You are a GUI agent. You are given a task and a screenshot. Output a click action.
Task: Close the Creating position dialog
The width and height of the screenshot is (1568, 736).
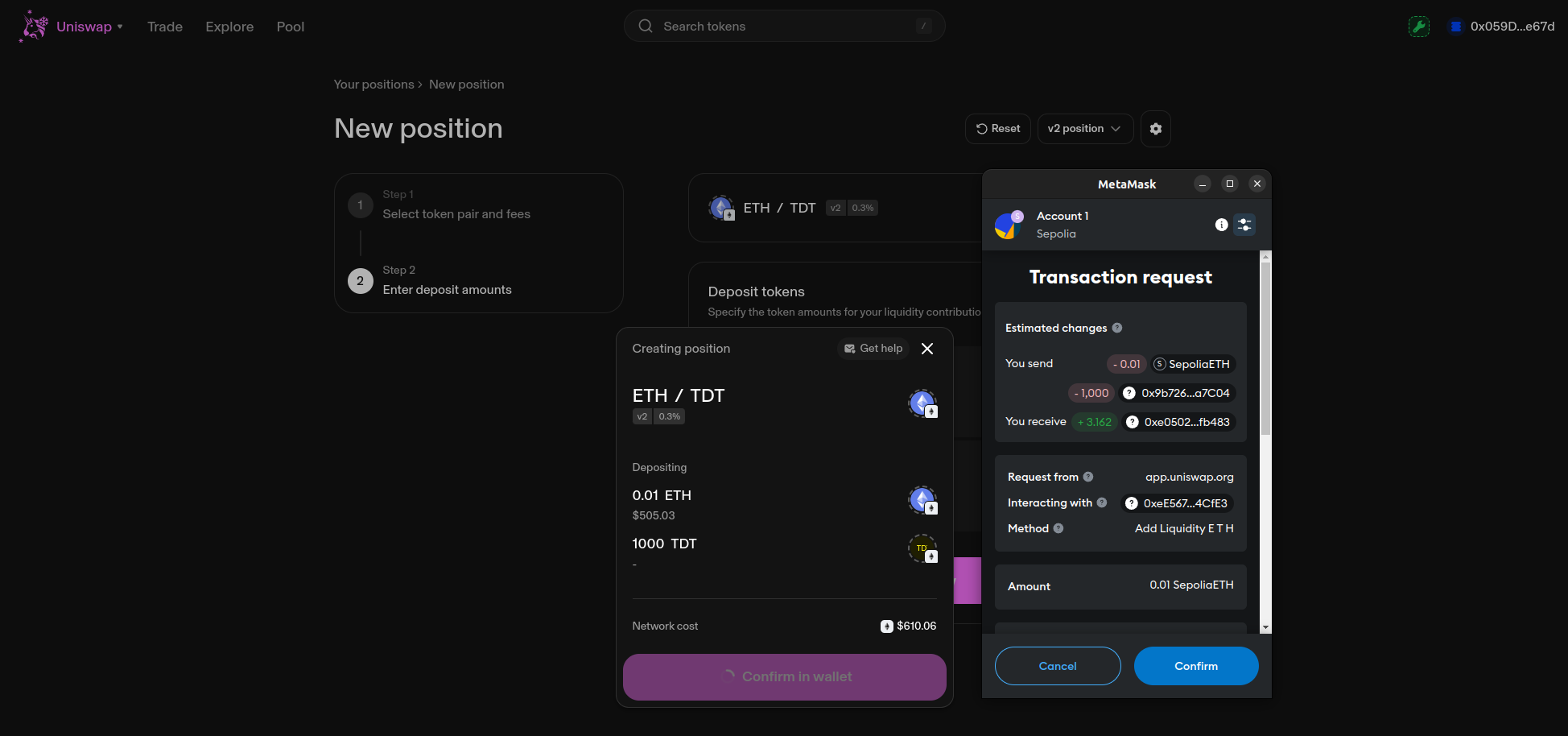(x=927, y=349)
